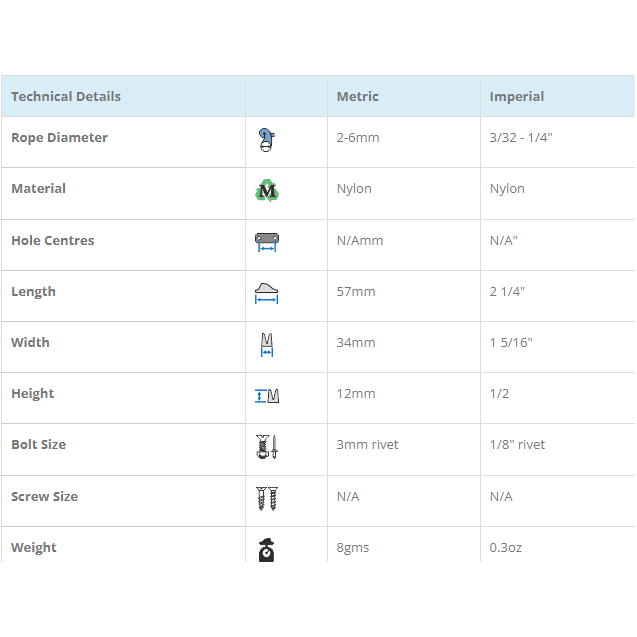Click the Rope Diameter row label
Image resolution: width=637 pixels, height=637 pixels.
click(59, 138)
